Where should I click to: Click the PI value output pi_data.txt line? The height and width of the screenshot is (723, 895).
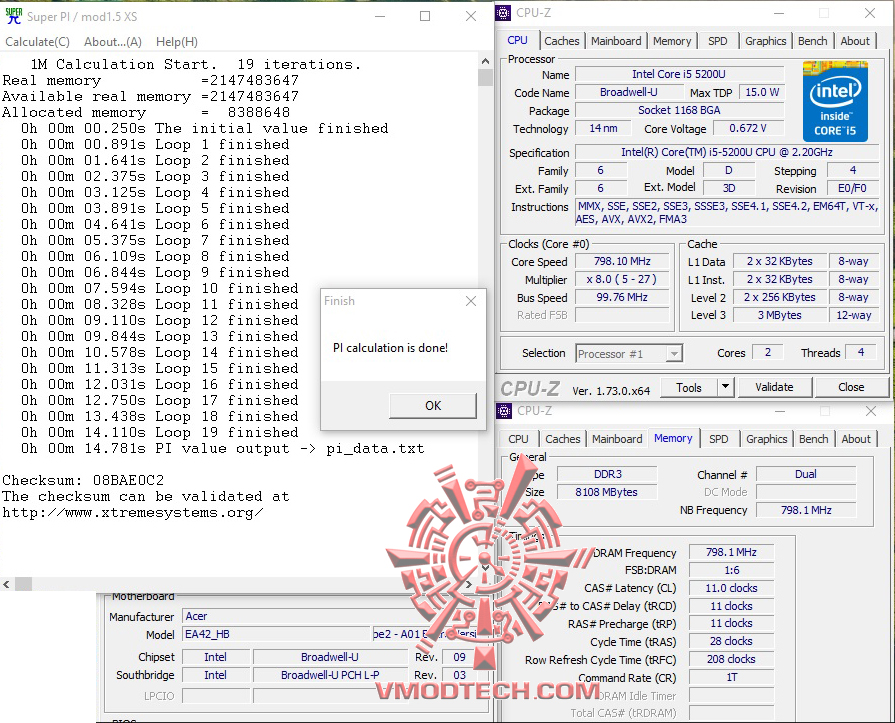click(x=223, y=449)
